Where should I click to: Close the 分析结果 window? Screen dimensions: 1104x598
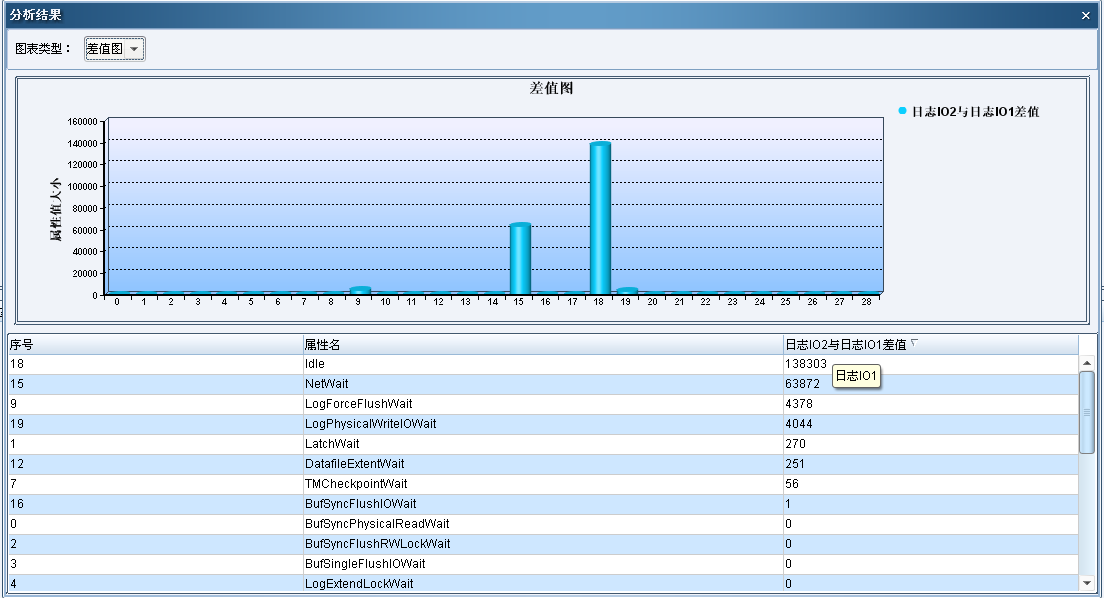point(1086,15)
